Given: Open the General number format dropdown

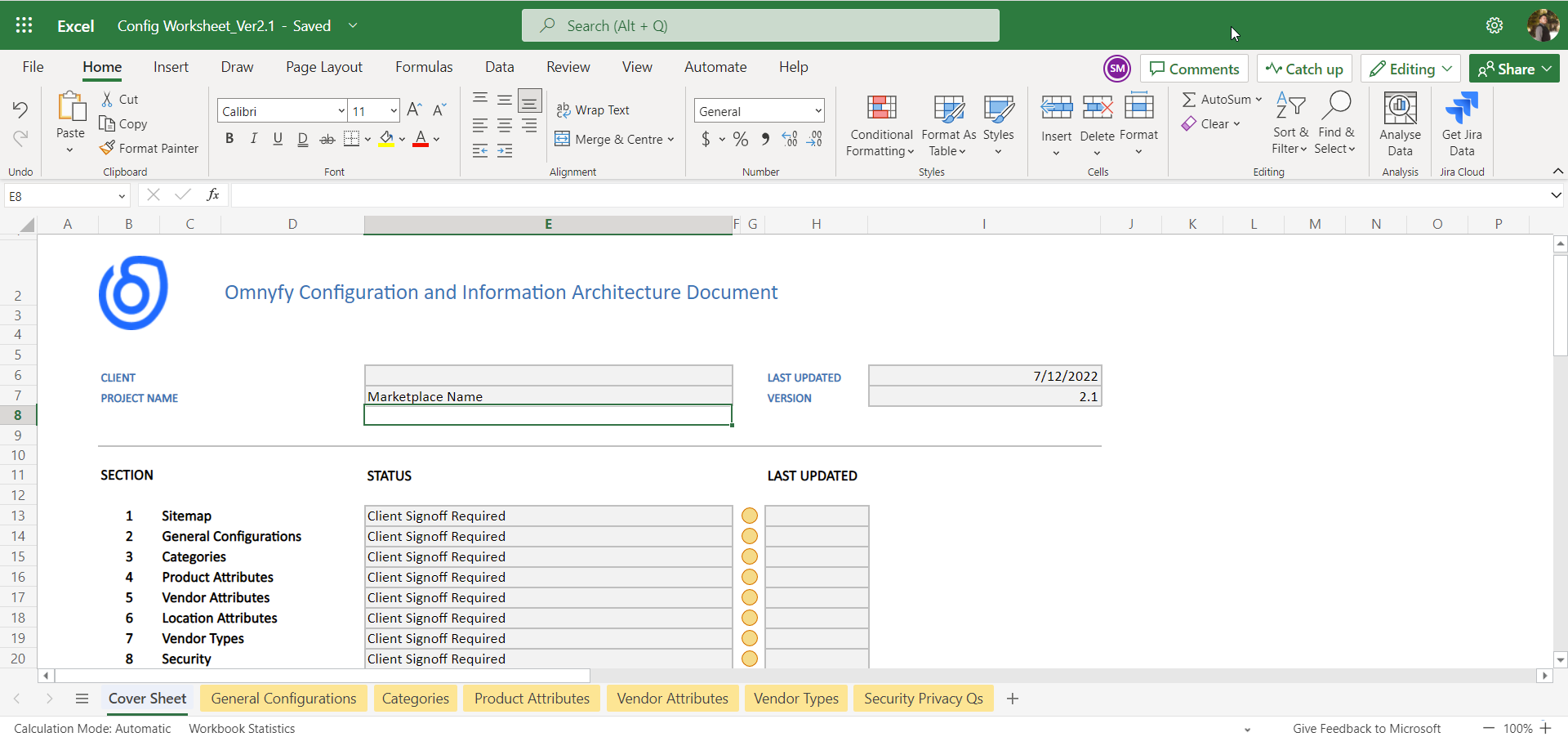Looking at the screenshot, I should 817,110.
